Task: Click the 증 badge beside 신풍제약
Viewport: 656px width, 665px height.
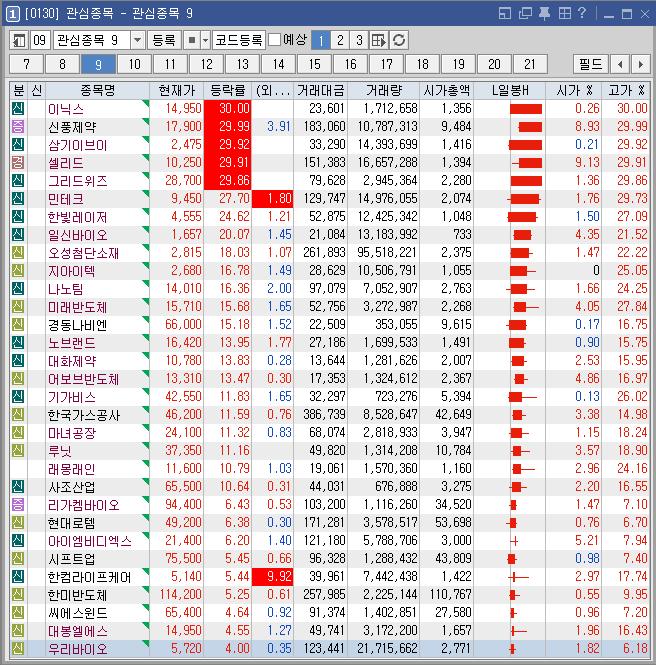Action: (x=18, y=126)
